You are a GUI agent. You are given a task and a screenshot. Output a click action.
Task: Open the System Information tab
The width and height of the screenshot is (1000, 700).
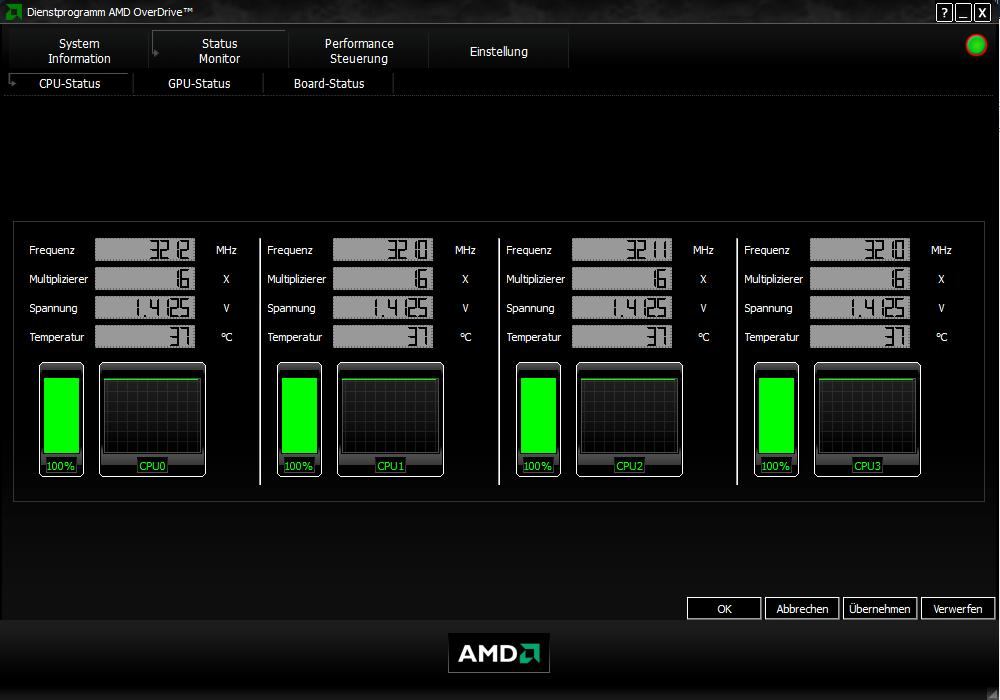(x=79, y=51)
